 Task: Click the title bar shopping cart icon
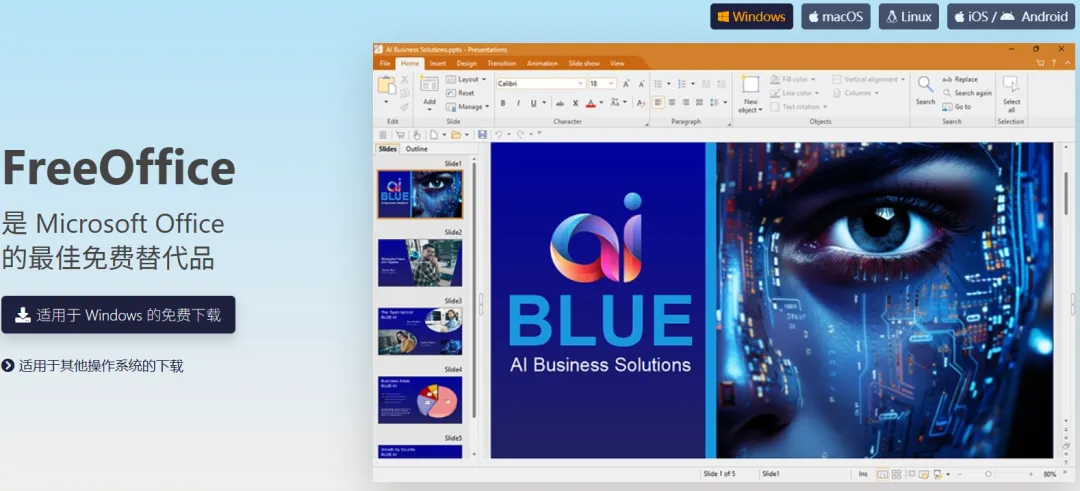[1040, 63]
